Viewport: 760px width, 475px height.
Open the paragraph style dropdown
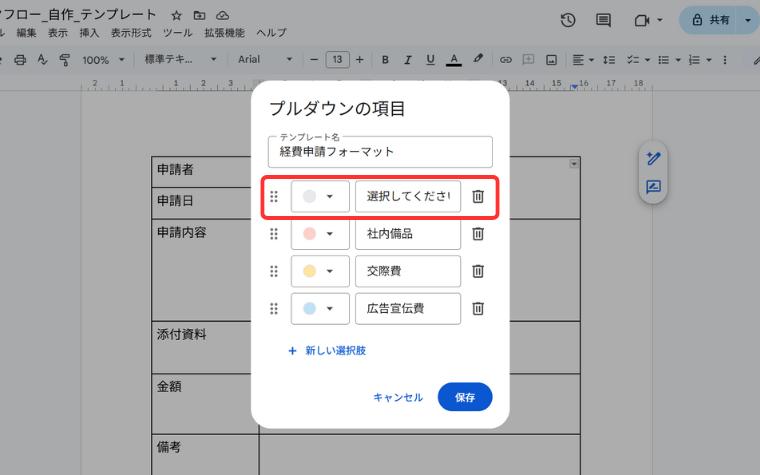tap(180, 60)
